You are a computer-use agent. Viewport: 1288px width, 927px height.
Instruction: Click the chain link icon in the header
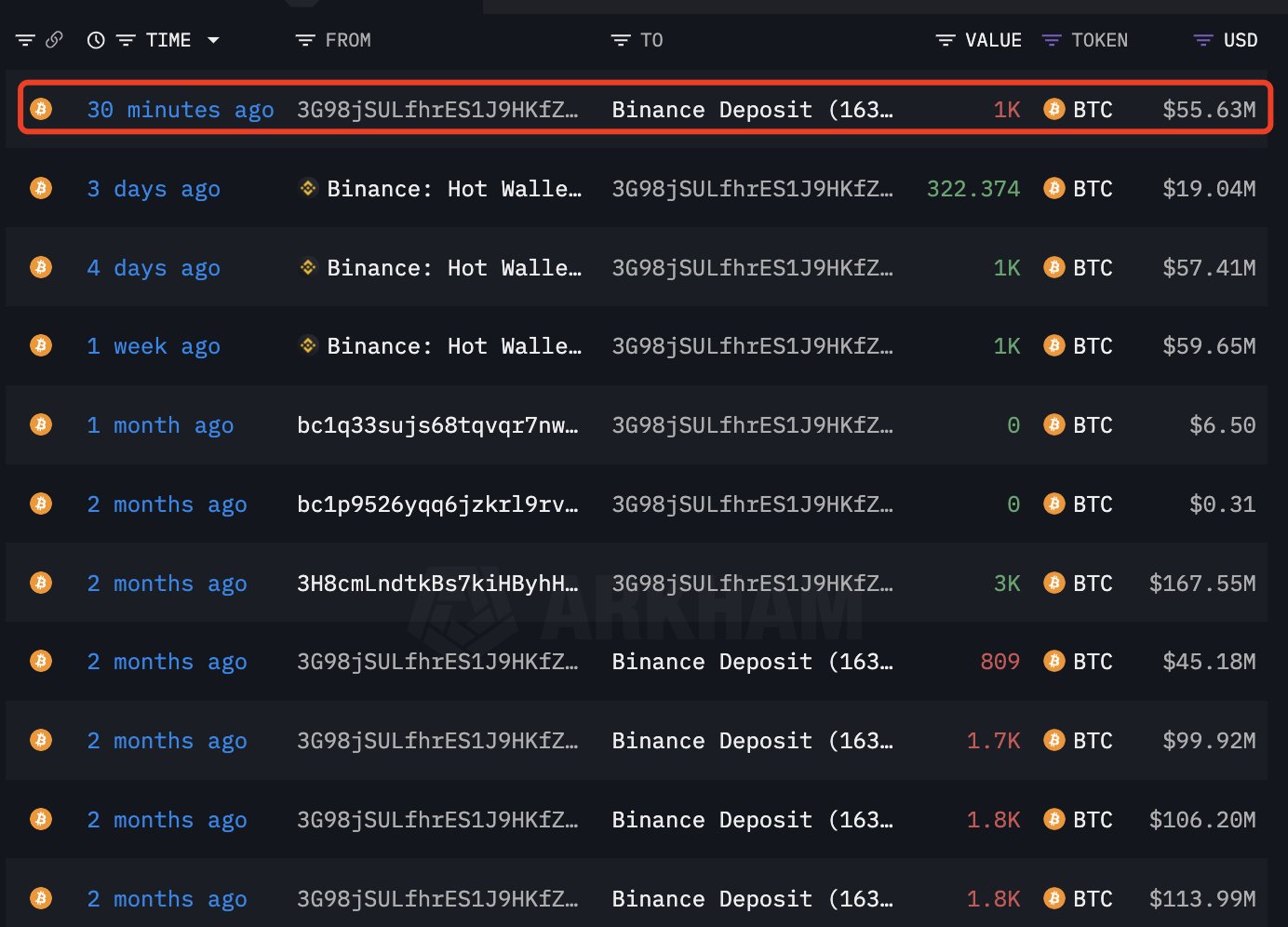coord(54,39)
